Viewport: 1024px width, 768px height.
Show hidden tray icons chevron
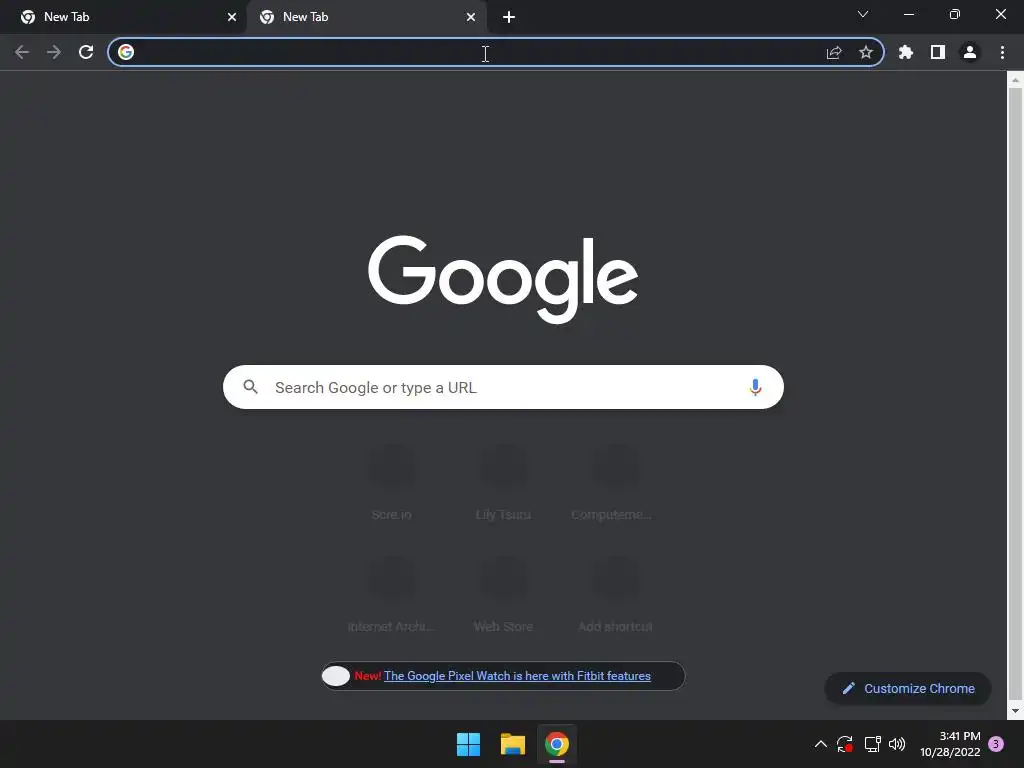point(821,744)
